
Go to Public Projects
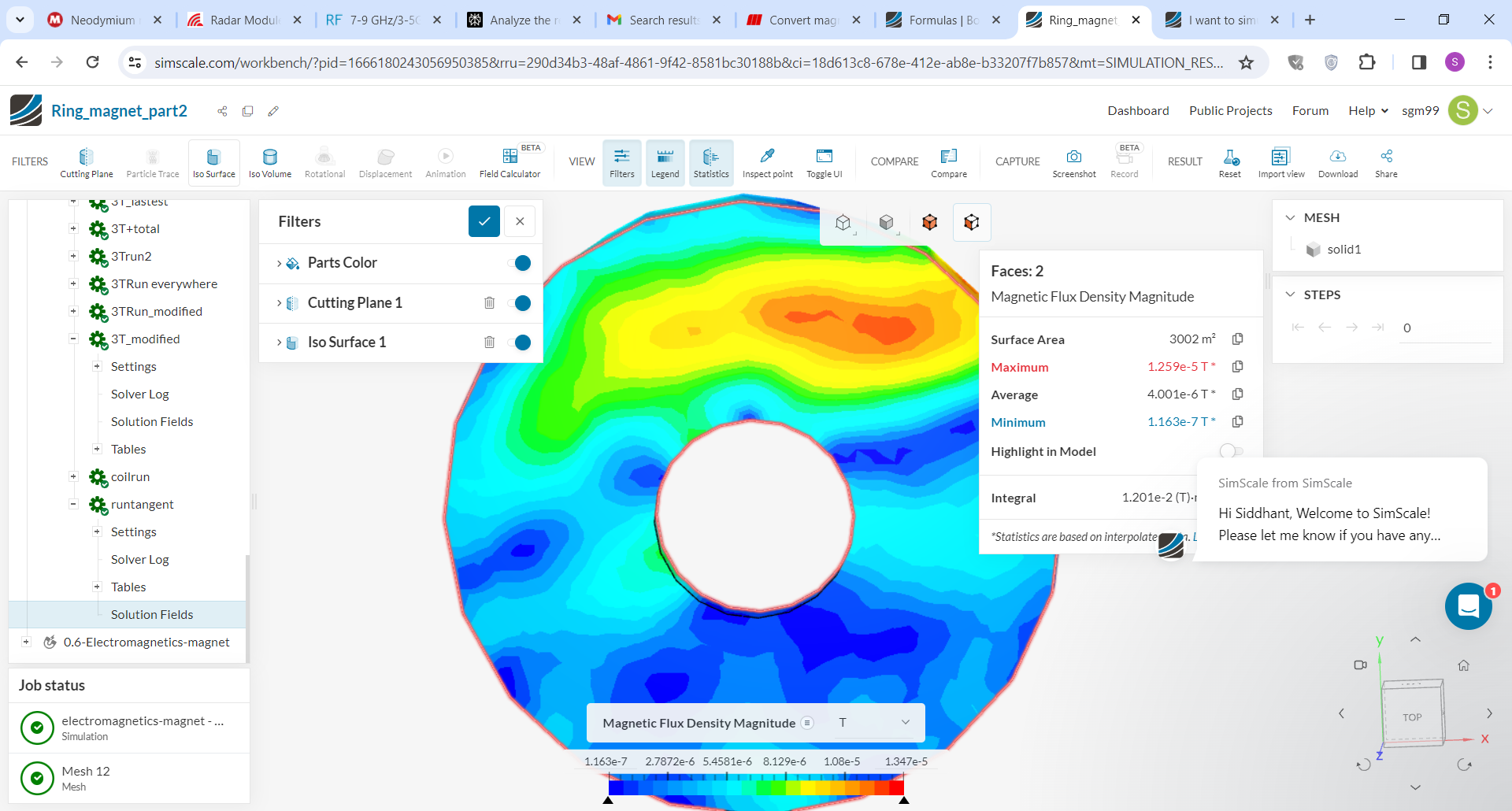tap(1230, 111)
